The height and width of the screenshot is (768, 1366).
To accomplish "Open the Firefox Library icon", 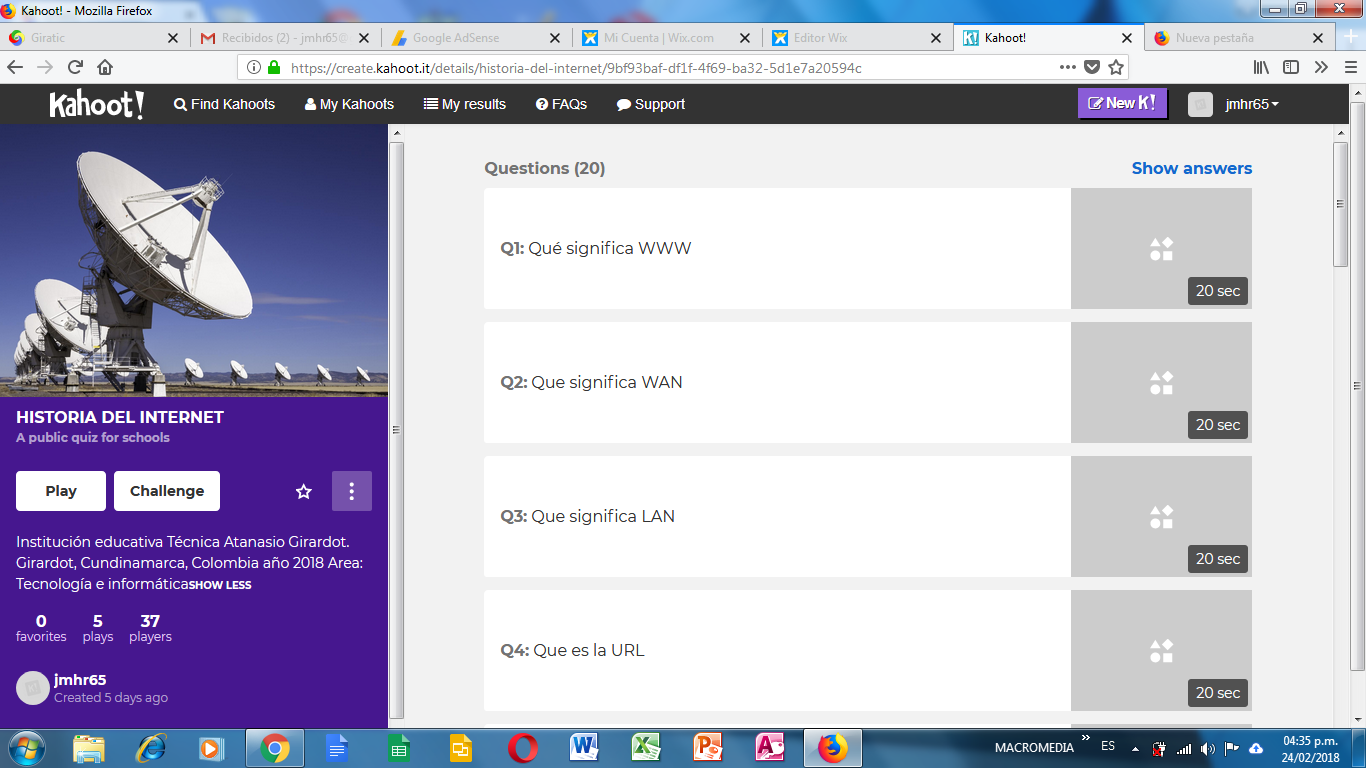I will pyautogui.click(x=1262, y=67).
